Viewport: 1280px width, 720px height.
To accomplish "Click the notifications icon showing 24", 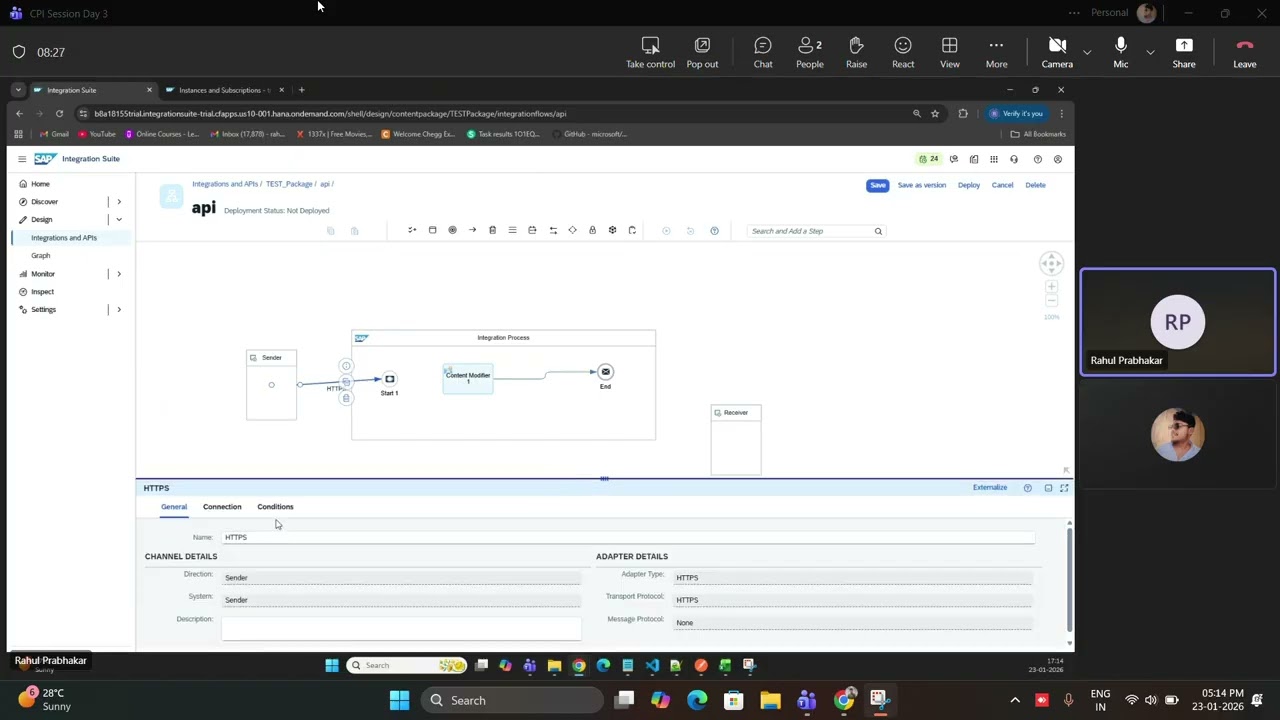I will [929, 159].
